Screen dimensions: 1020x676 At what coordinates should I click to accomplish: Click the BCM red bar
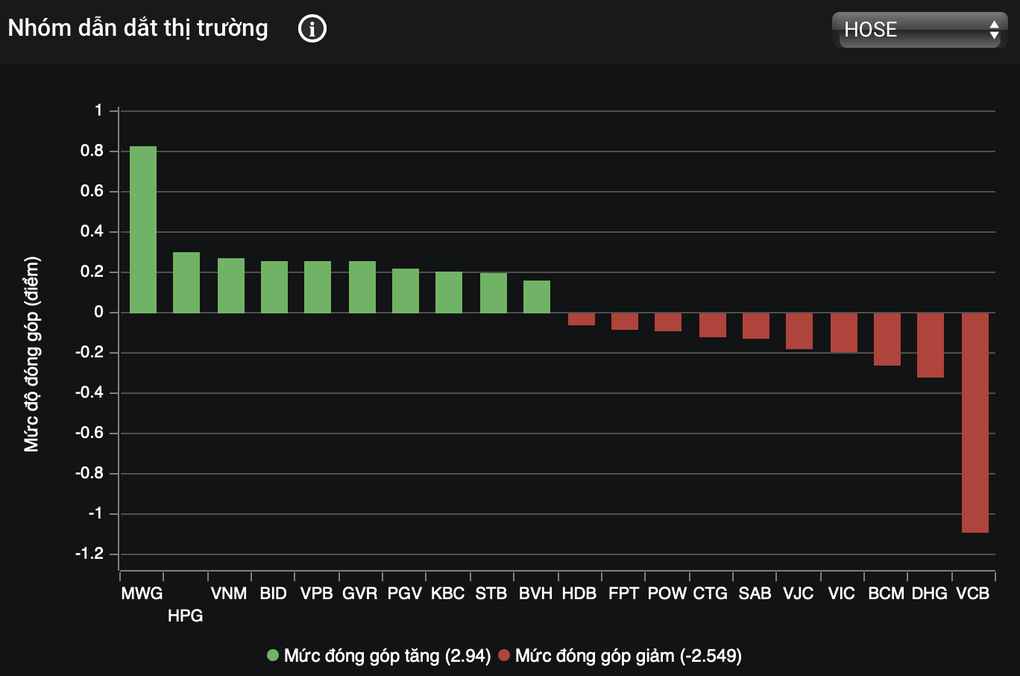coord(887,339)
